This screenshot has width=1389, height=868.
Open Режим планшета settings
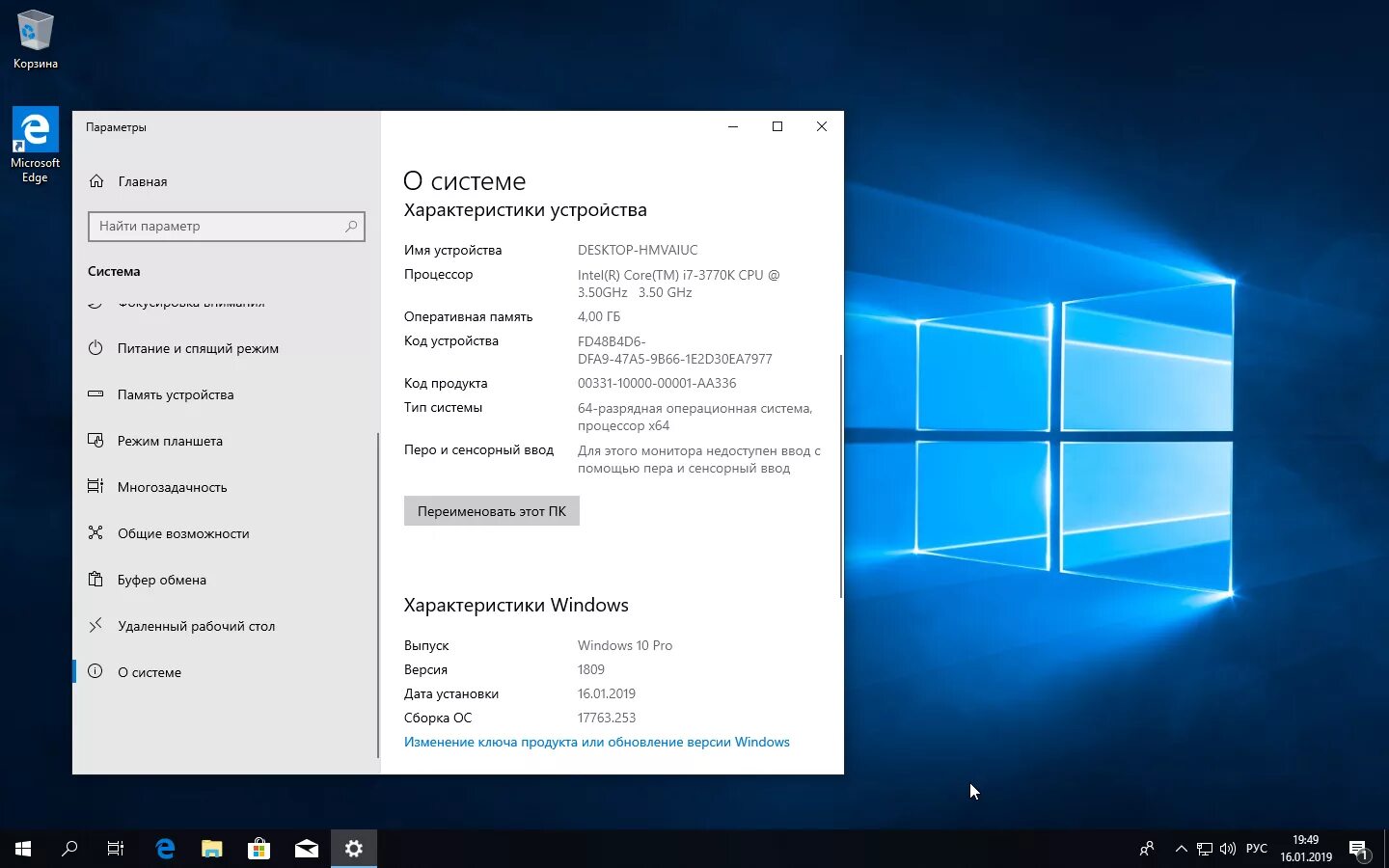coord(225,441)
